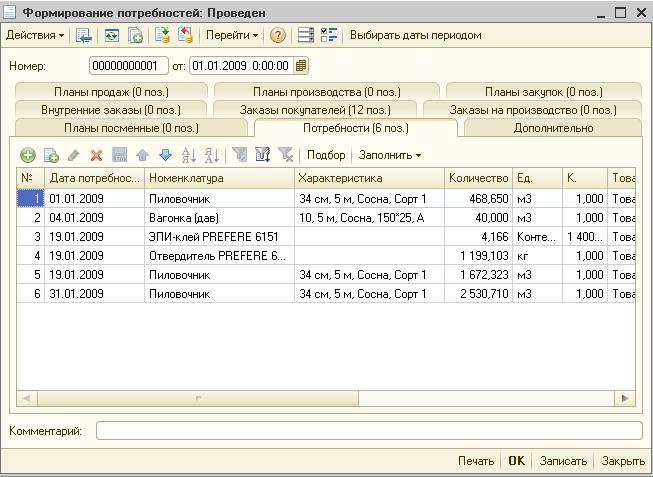Click the clear filter icon
Viewport: 653px width, 477px height.
pyautogui.click(x=286, y=155)
